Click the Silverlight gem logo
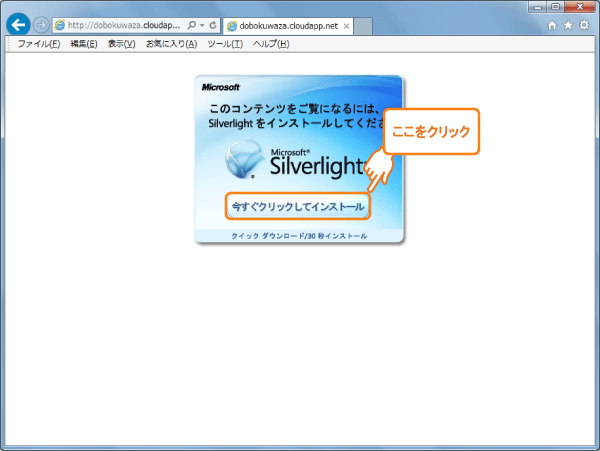The width and height of the screenshot is (600, 451). [243, 159]
